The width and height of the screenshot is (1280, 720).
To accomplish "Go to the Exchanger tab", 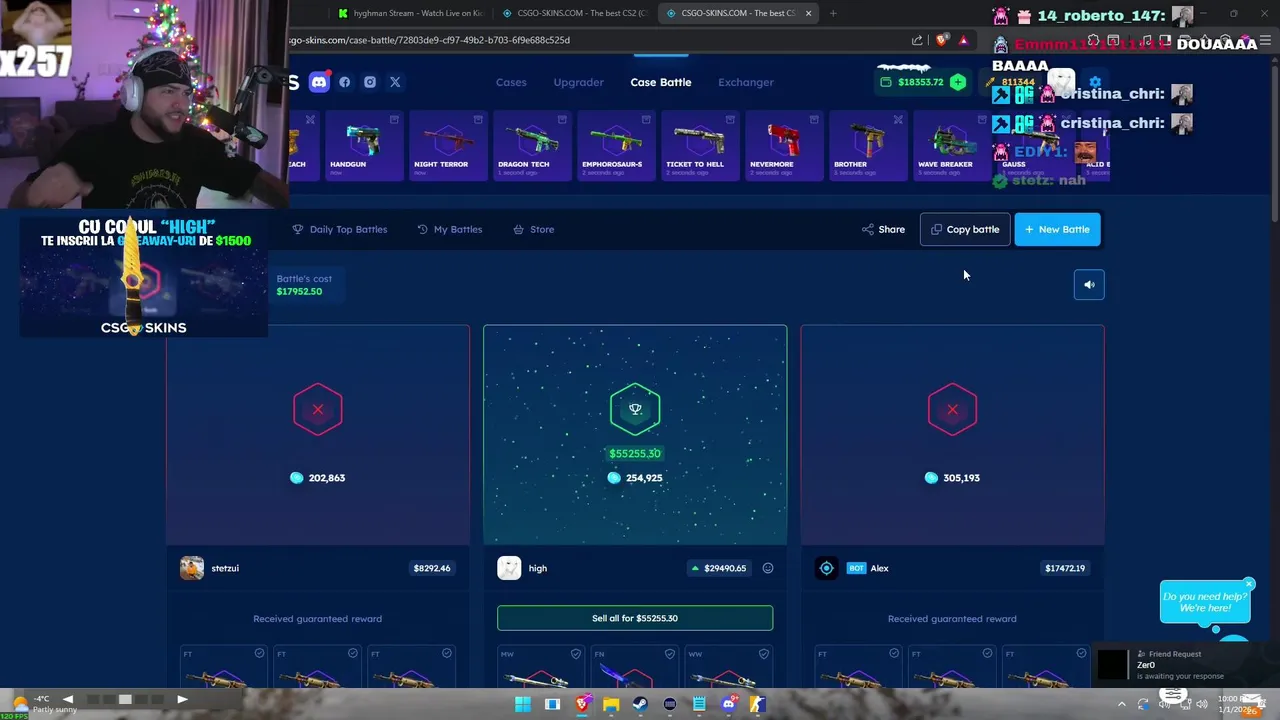I will (746, 82).
